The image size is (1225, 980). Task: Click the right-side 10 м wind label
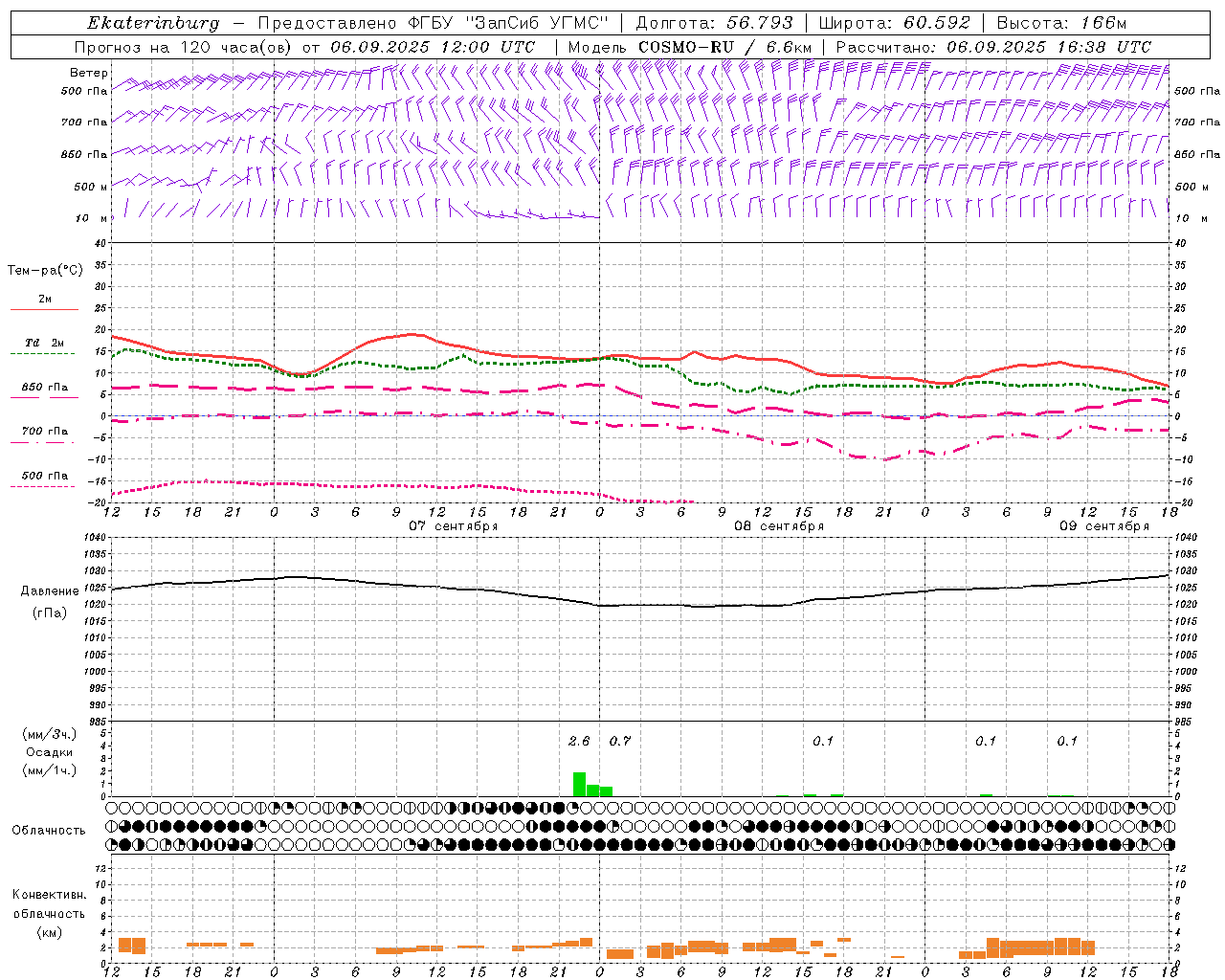coord(1191,218)
